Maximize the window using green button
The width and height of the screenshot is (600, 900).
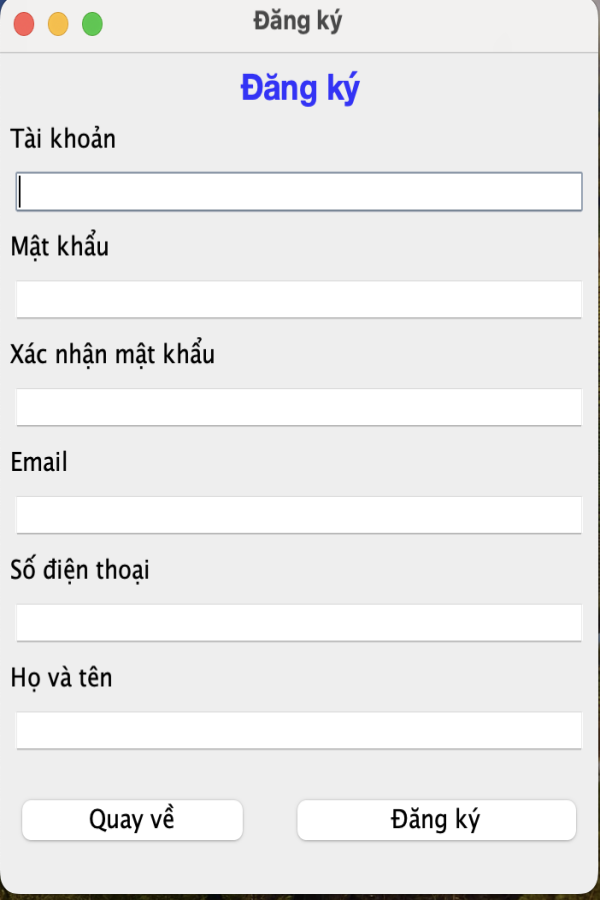click(x=92, y=24)
